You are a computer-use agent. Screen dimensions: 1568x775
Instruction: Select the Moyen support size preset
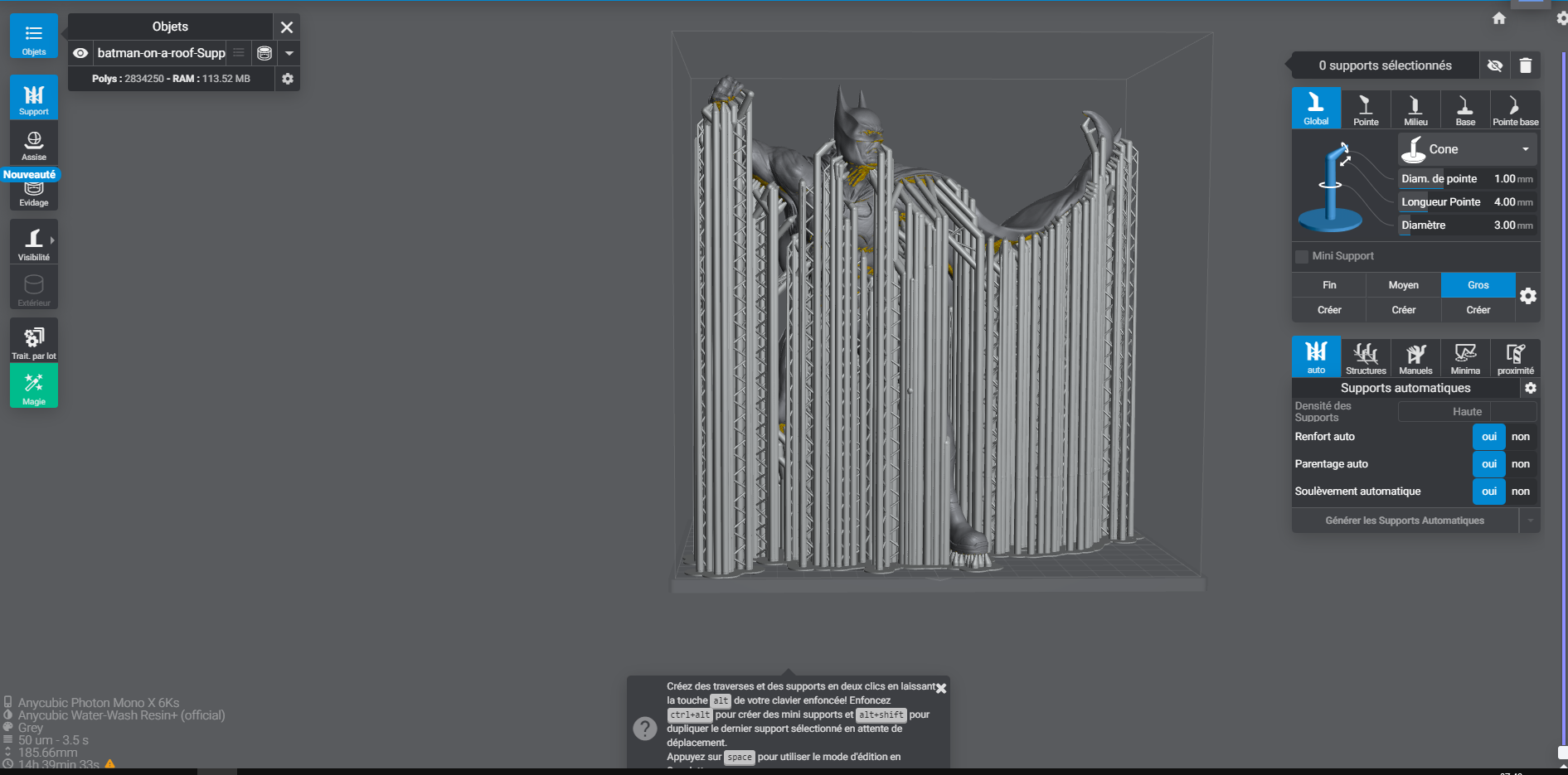click(x=1403, y=285)
